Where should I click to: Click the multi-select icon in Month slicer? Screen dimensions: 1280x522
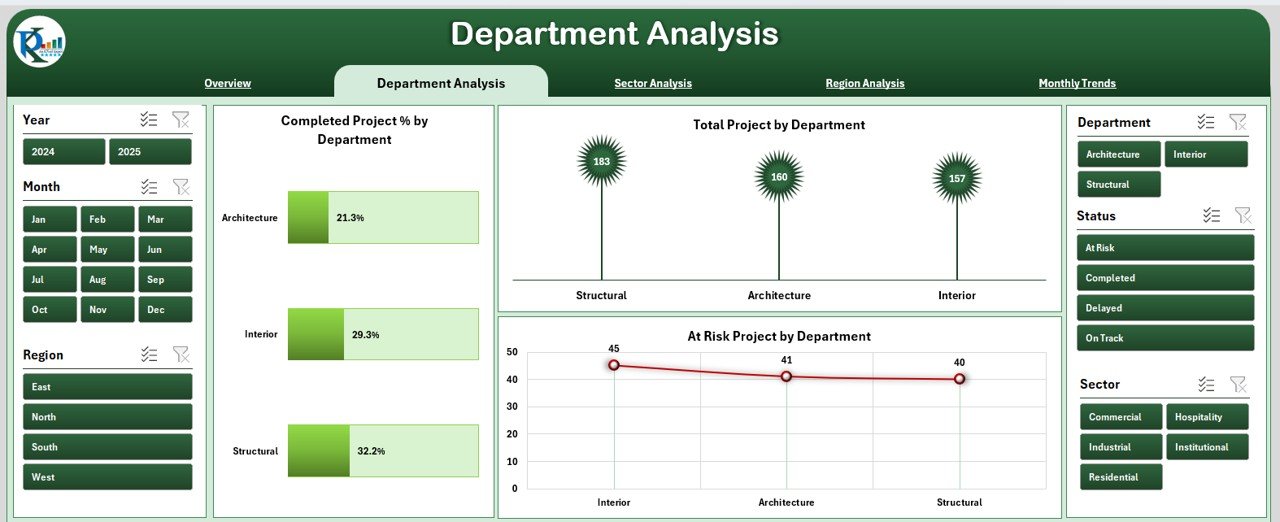(149, 187)
